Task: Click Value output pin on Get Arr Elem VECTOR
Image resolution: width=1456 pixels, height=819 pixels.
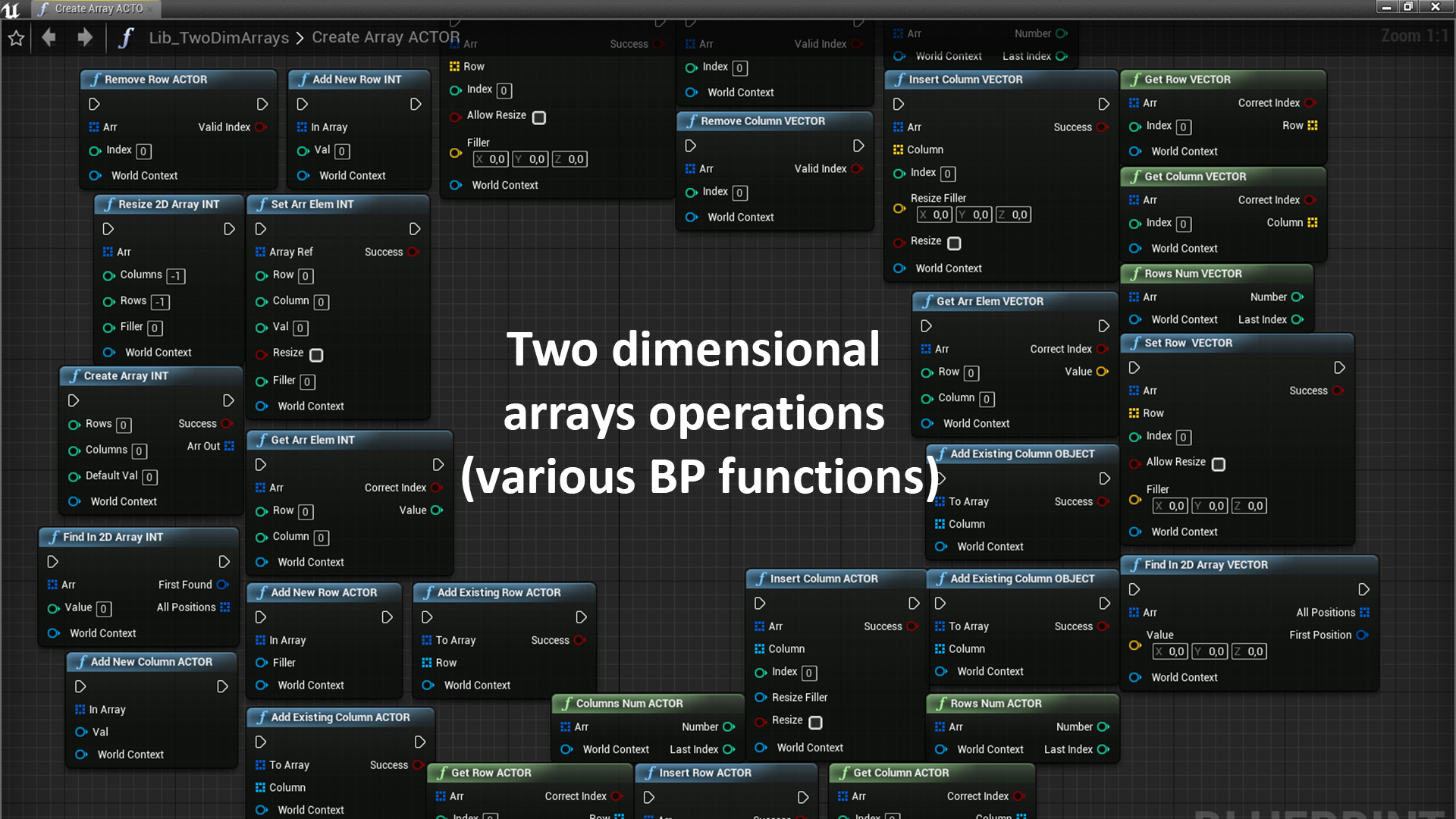Action: tap(1103, 372)
